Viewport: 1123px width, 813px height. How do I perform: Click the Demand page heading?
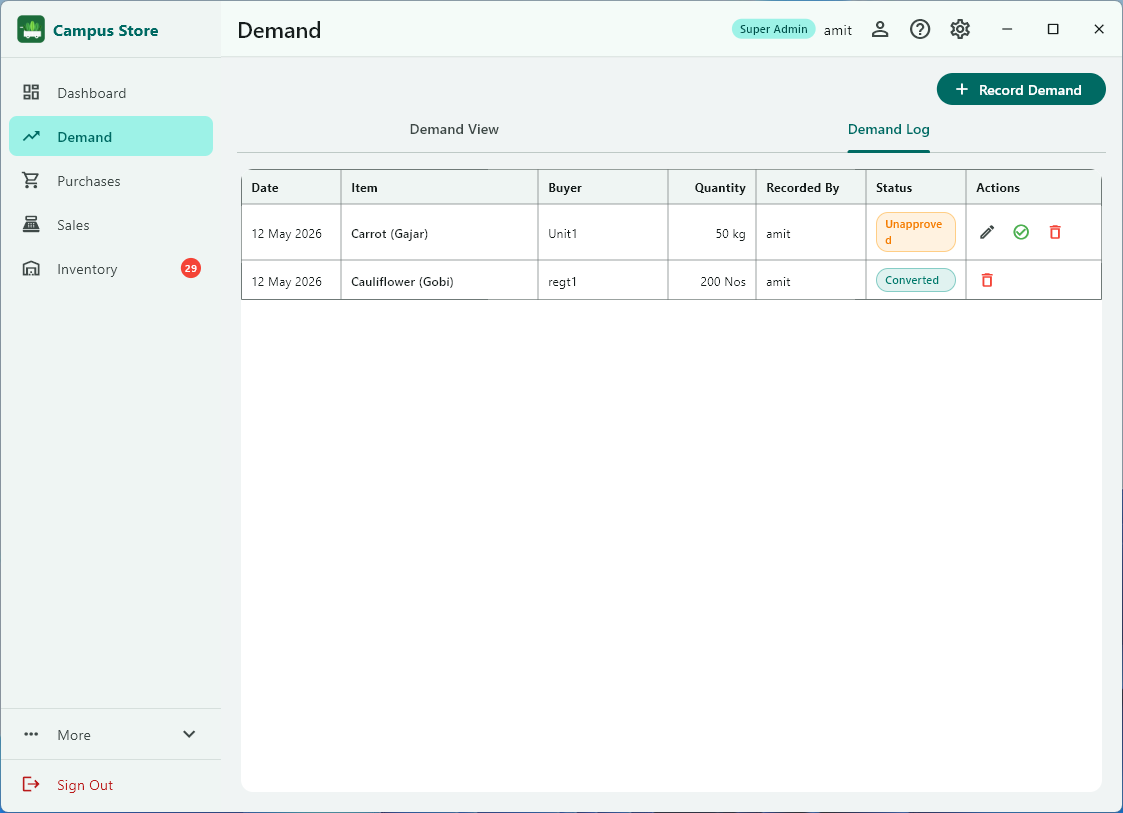pyautogui.click(x=279, y=30)
